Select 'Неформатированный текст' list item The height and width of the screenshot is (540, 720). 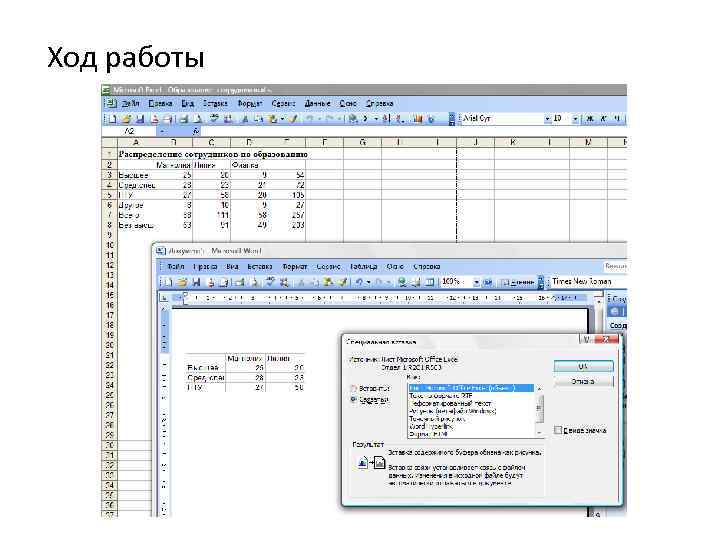(471, 403)
